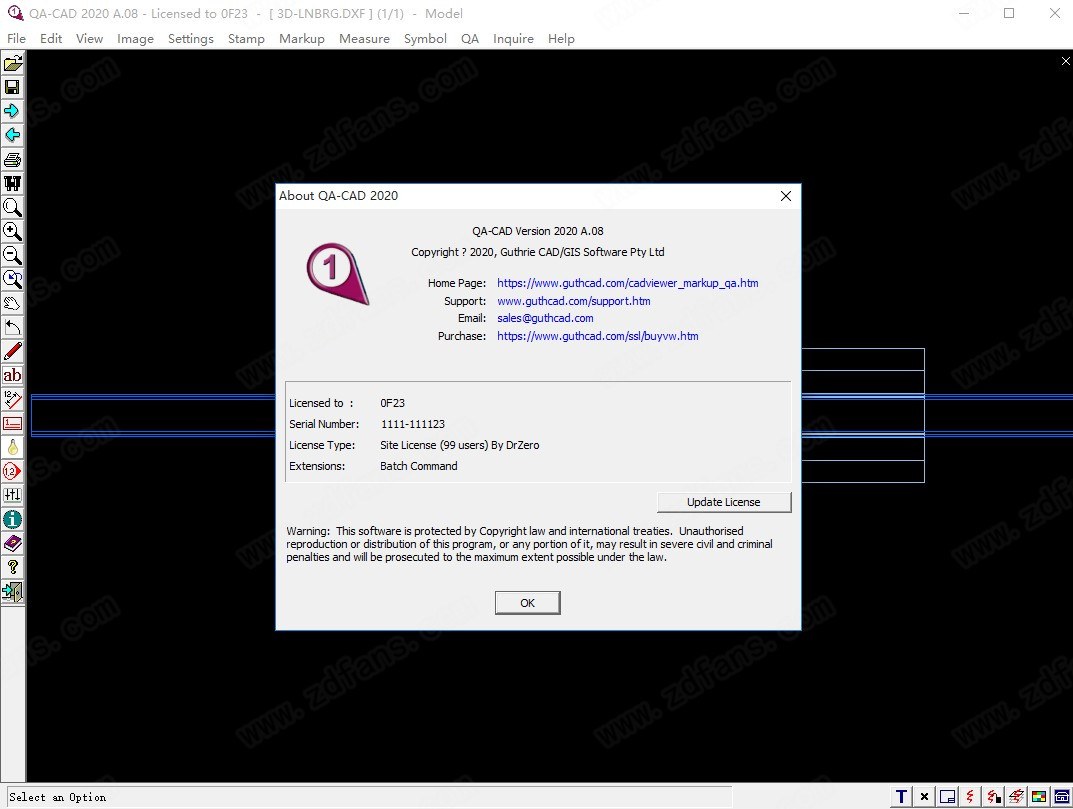Select the hand pan tool
Screen dimensions: 1073x809
pyautogui.click(x=12, y=303)
